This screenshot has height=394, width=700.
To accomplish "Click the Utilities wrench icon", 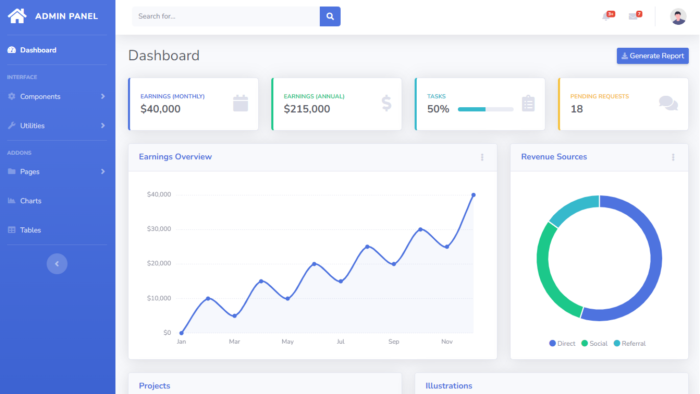I will 12,125.
